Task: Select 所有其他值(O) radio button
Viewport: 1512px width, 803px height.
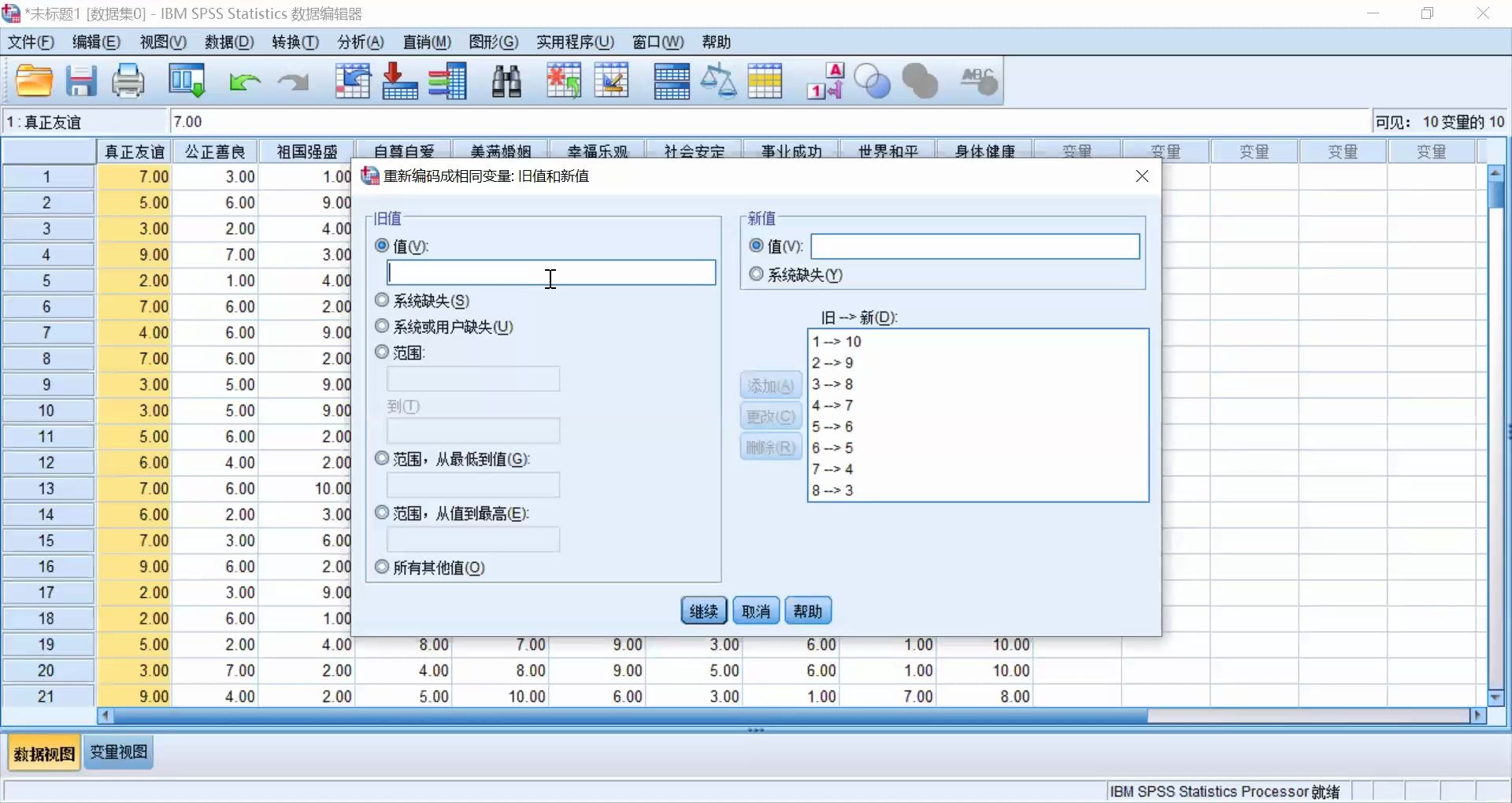Action: [382, 567]
